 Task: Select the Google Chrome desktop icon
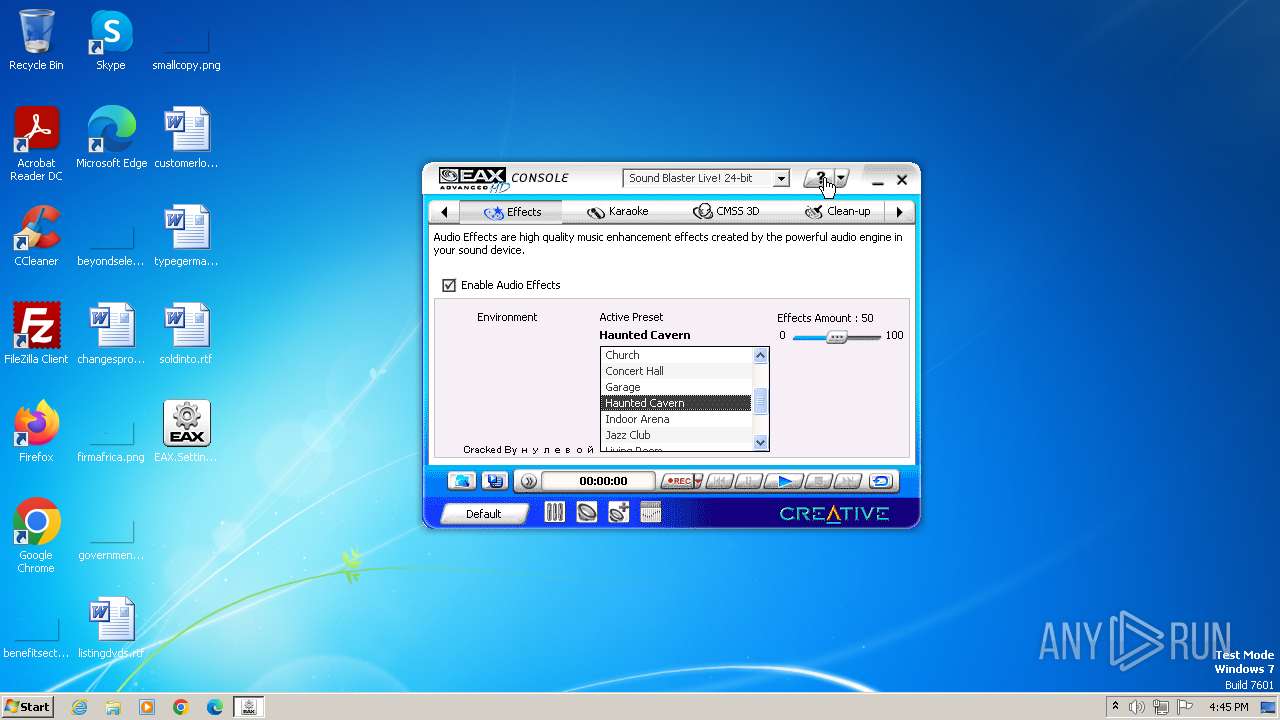coord(36,536)
